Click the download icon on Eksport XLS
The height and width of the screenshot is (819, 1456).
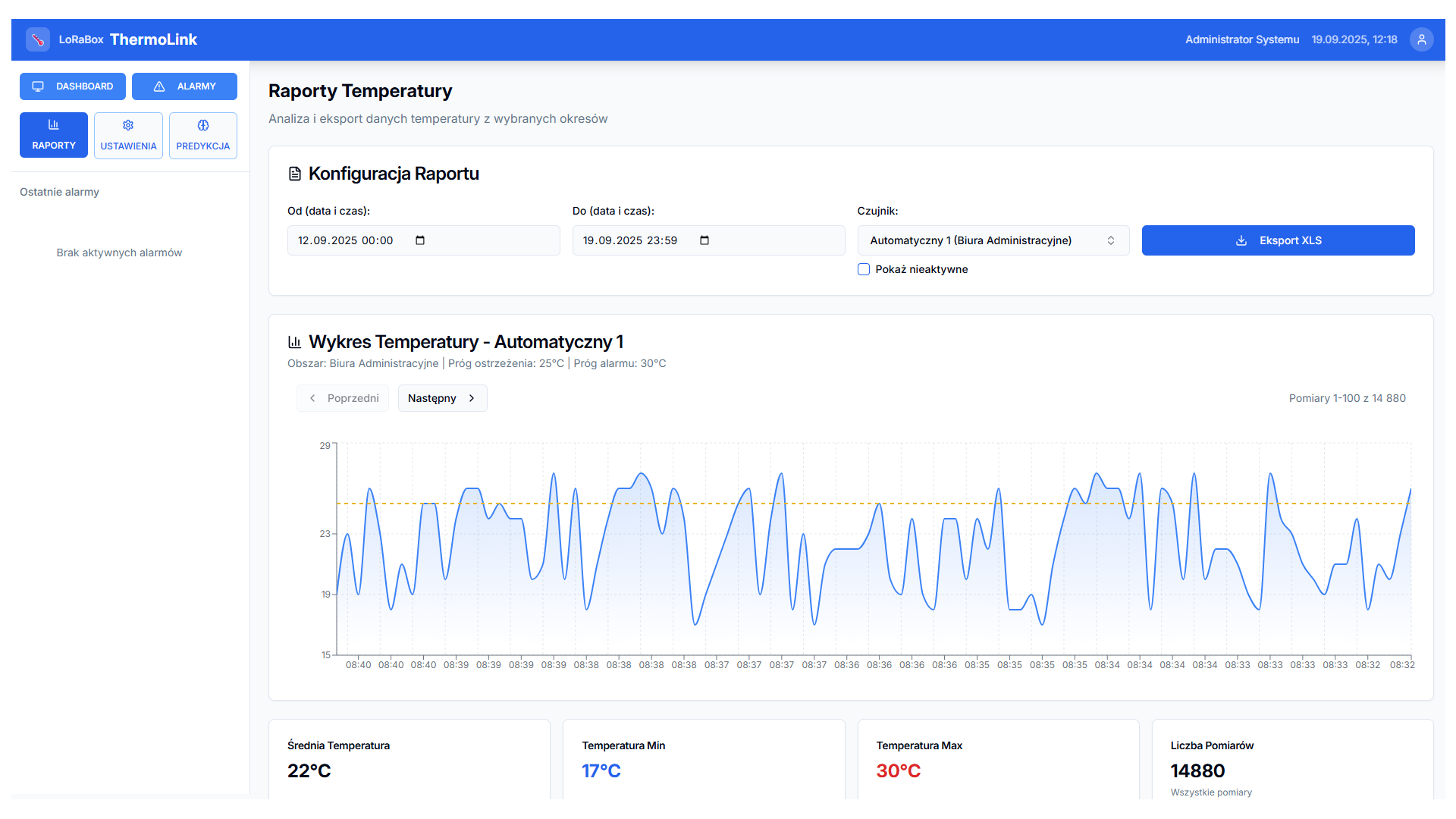coord(1241,240)
